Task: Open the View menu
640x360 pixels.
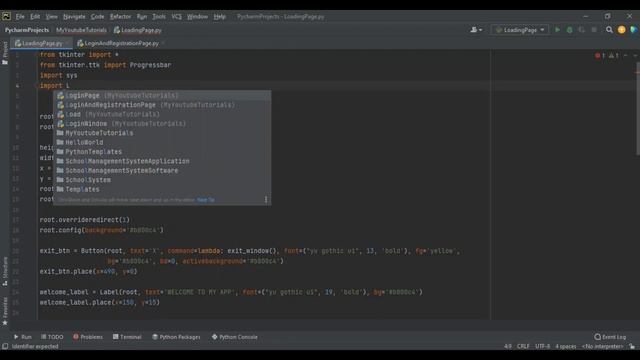Action: 51,16
